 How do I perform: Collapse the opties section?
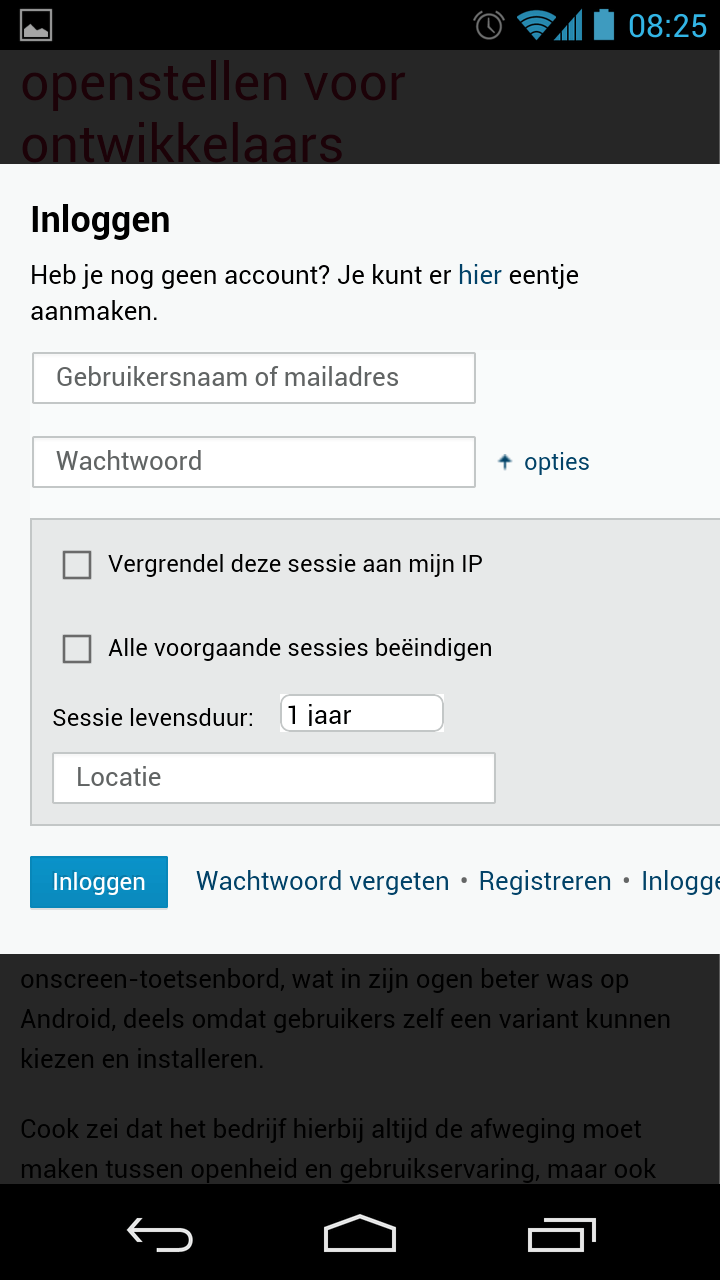(556, 462)
